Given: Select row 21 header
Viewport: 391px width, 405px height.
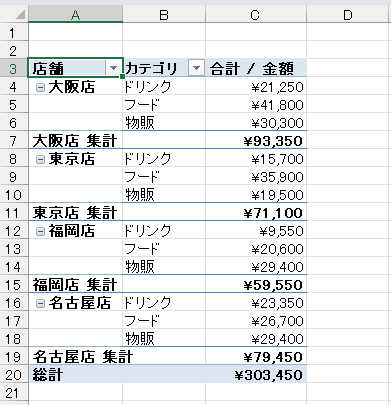Looking at the screenshot, I should [14, 393].
